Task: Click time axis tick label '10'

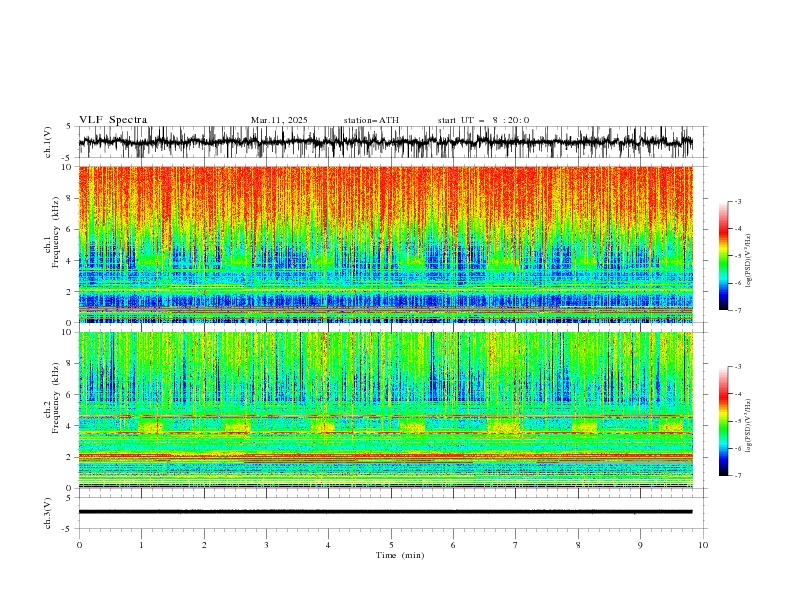Action: pos(703,545)
